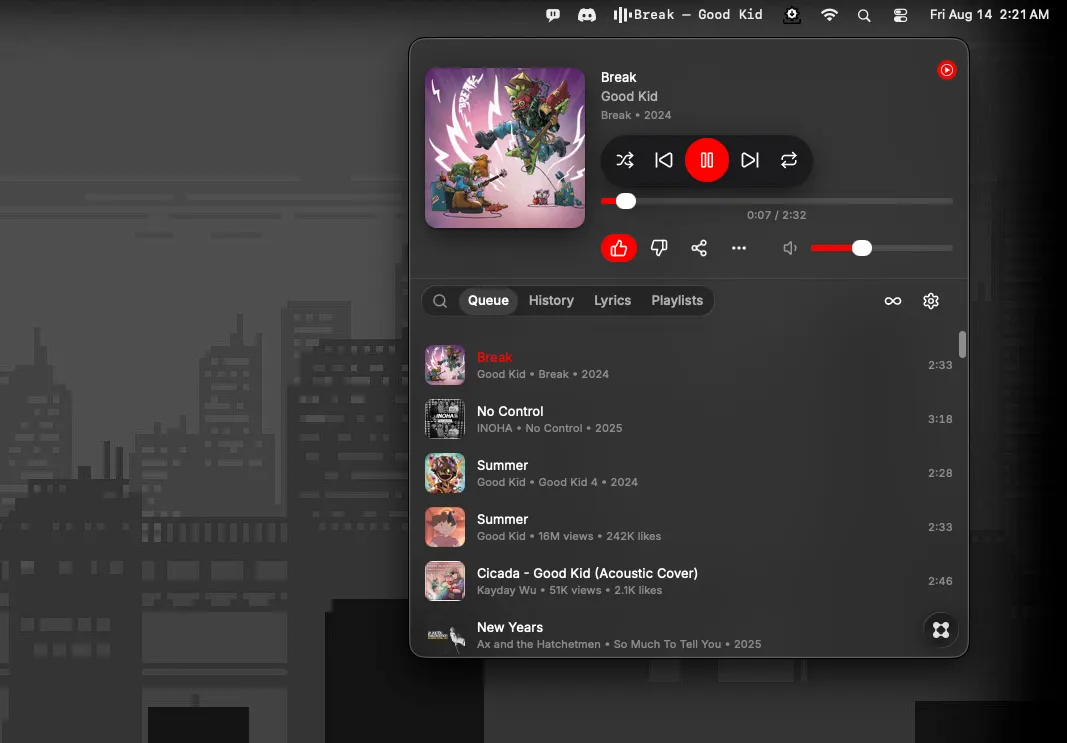Click the gear badge menu bar icon
Viewport: 1067px width, 743px height.
791,15
